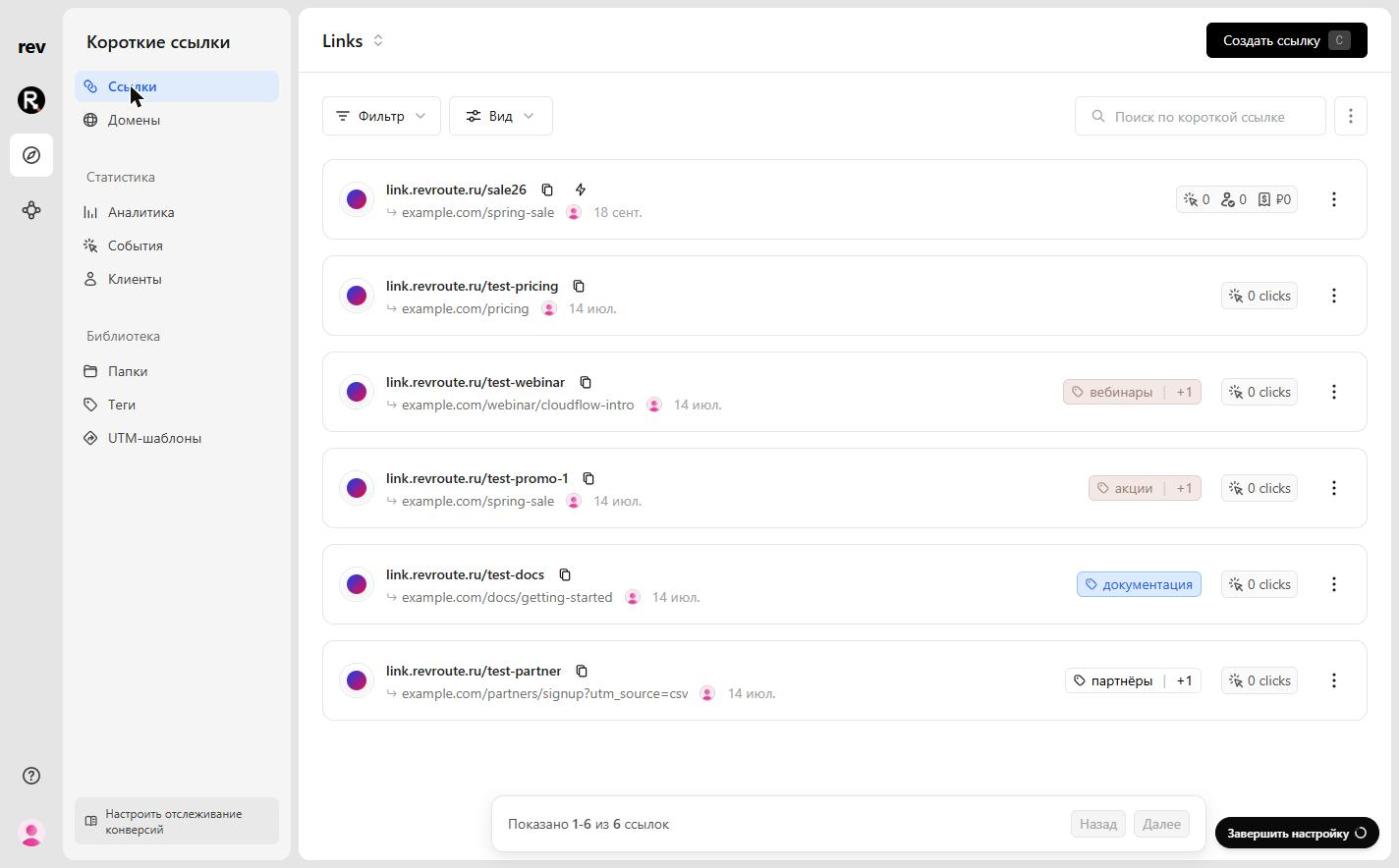This screenshot has height=868, width=1399.
Task: Copy the link.revroute.ru/sale26 short link
Action: 547,190
